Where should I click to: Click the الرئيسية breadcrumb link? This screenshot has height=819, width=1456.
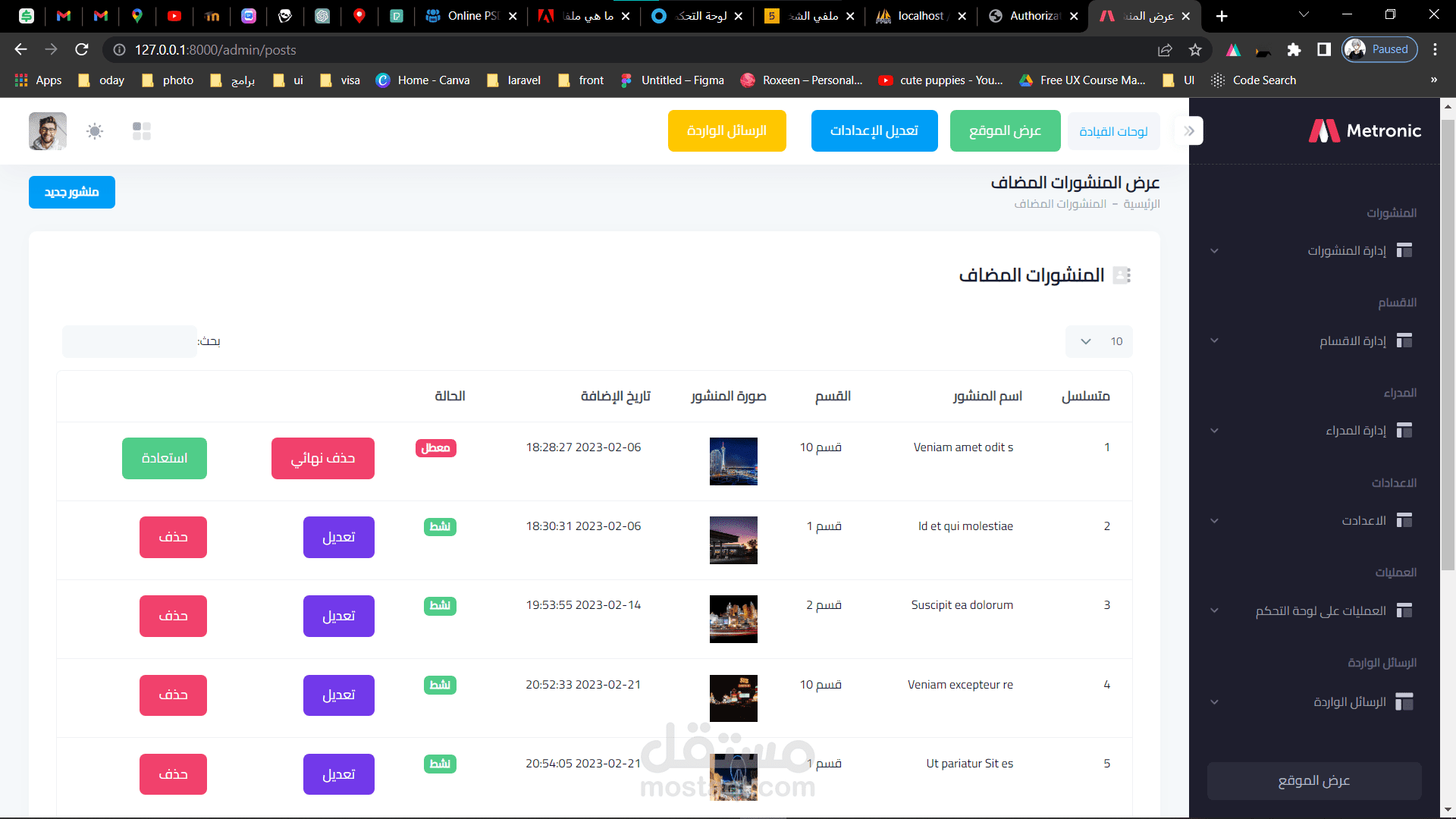tap(1141, 204)
